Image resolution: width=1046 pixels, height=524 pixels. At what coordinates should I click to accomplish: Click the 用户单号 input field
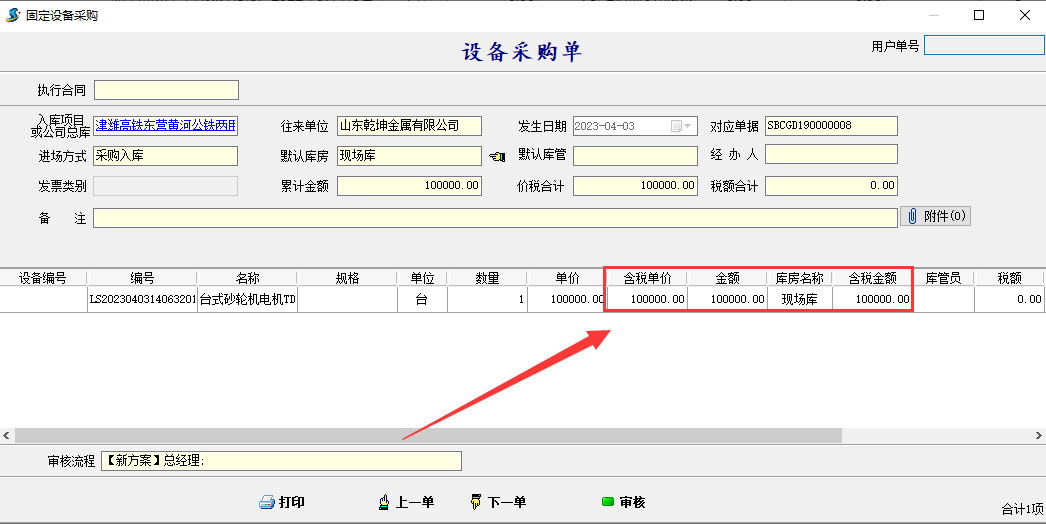tap(983, 45)
